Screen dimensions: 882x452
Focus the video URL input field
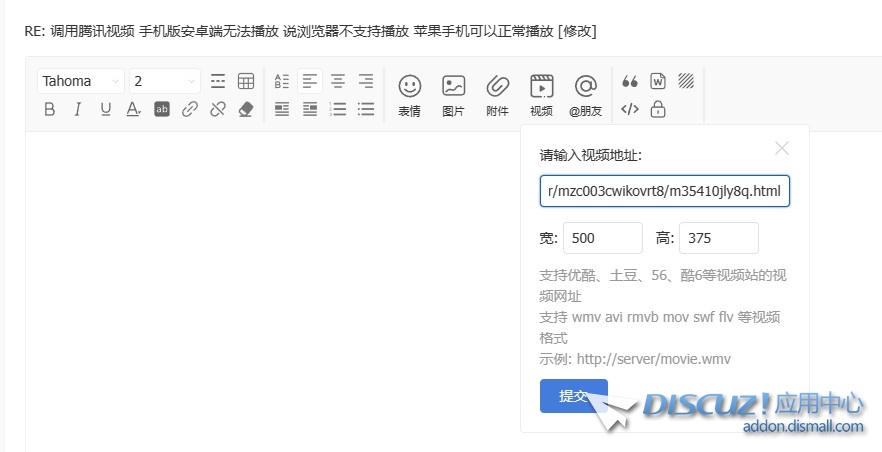pos(665,191)
